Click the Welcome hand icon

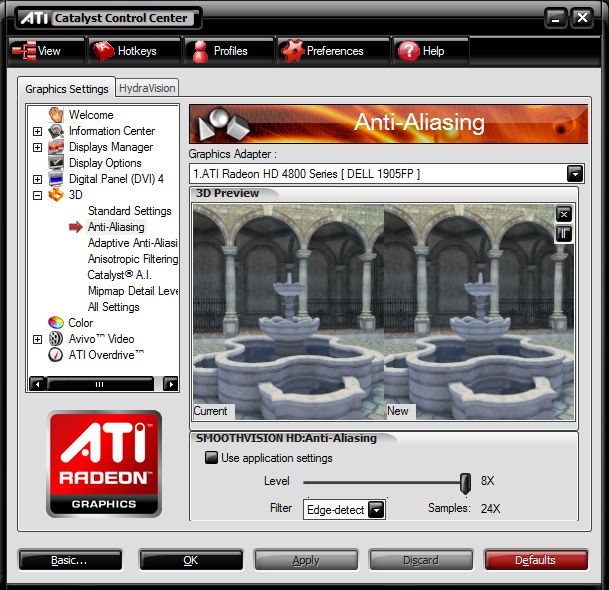pos(56,115)
